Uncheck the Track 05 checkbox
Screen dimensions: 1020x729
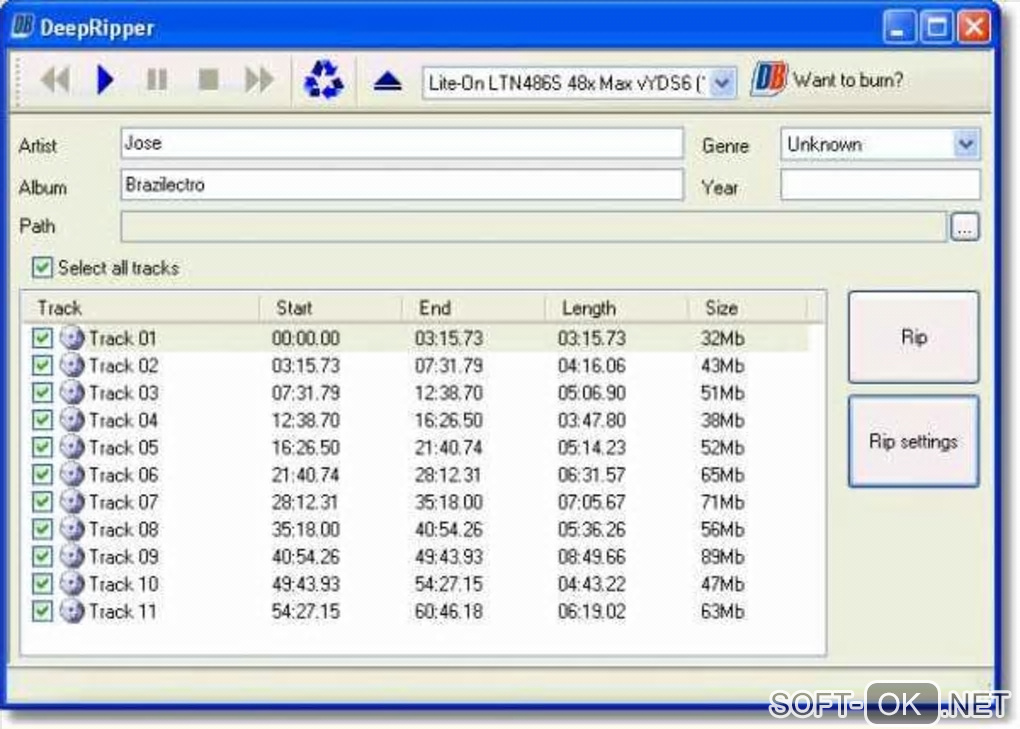click(42, 447)
